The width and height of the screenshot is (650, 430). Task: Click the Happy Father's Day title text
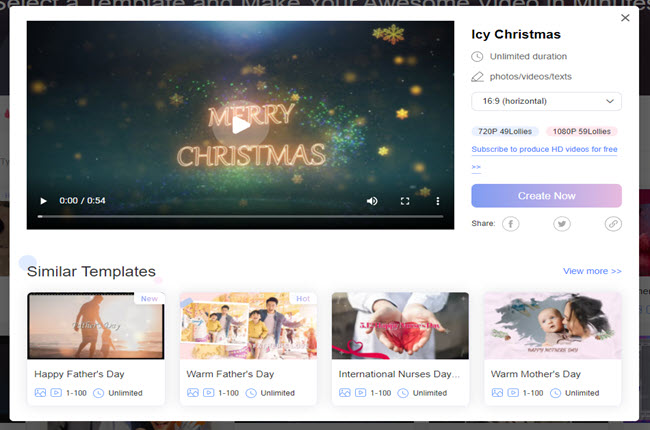(79, 374)
